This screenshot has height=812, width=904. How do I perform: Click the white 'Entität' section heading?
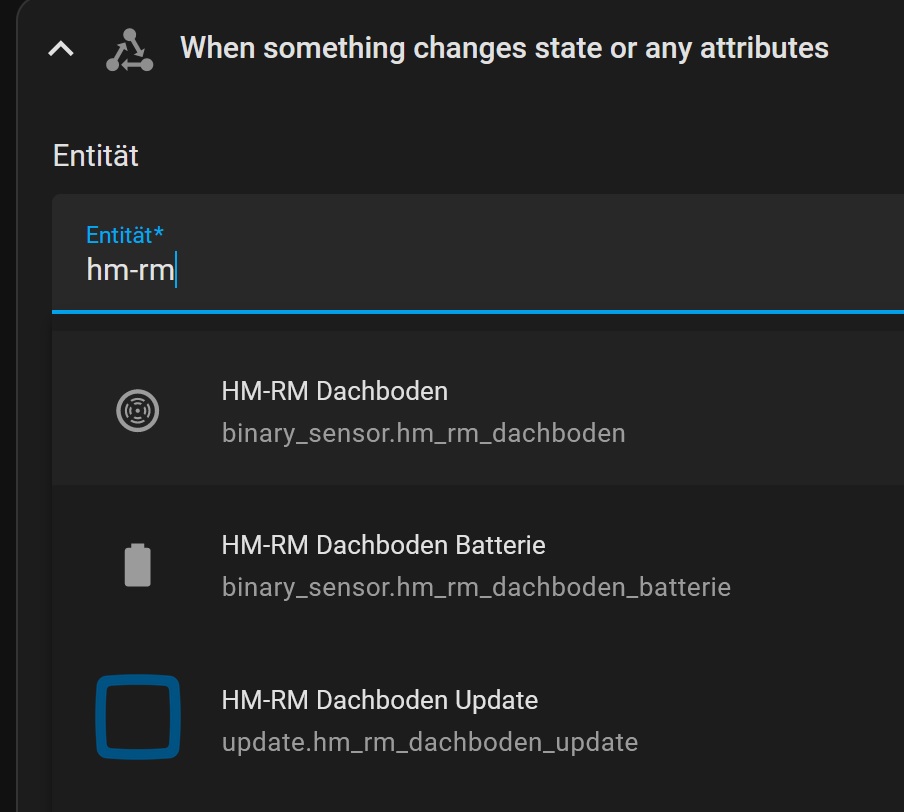click(96, 156)
